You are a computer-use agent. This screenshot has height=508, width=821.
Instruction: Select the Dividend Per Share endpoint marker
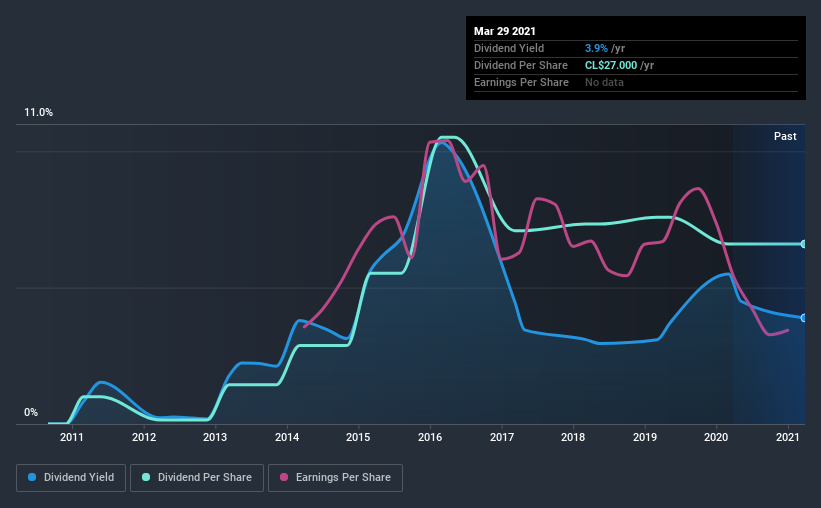[x=803, y=244]
